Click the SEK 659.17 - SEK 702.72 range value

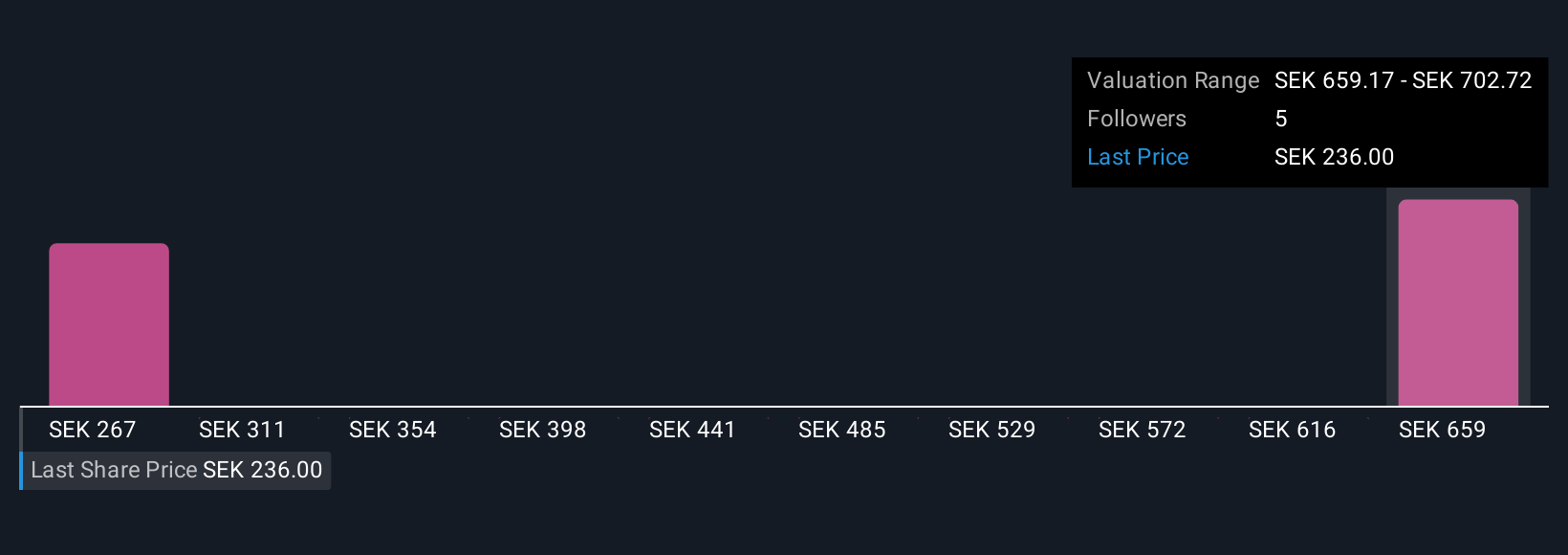click(x=1404, y=80)
